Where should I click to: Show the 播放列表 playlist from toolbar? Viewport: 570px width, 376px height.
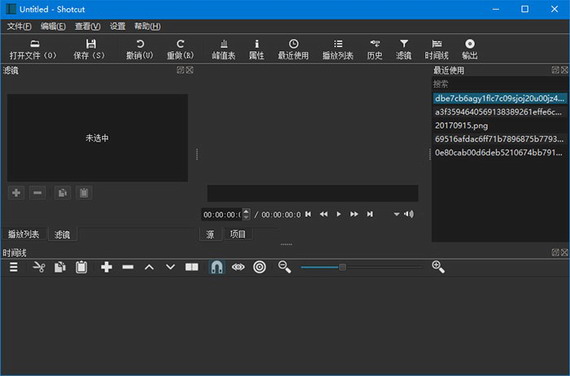coord(338,49)
